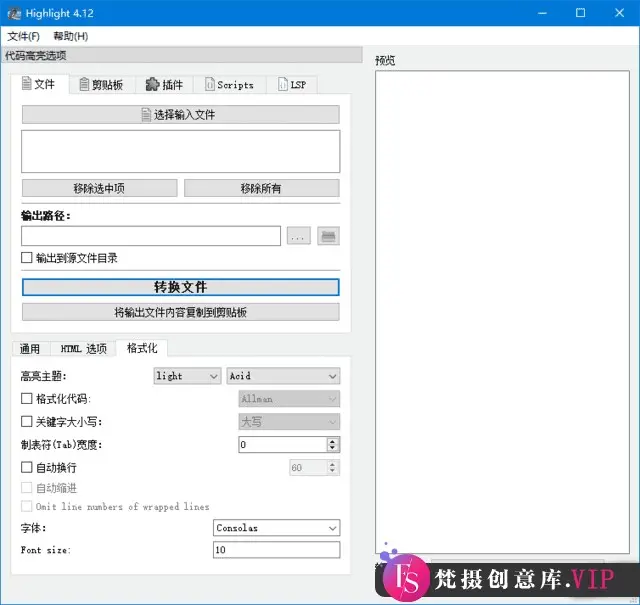This screenshot has height=605, width=640.
Task: Switch to the HTML 选项 tab
Action: click(x=83, y=349)
